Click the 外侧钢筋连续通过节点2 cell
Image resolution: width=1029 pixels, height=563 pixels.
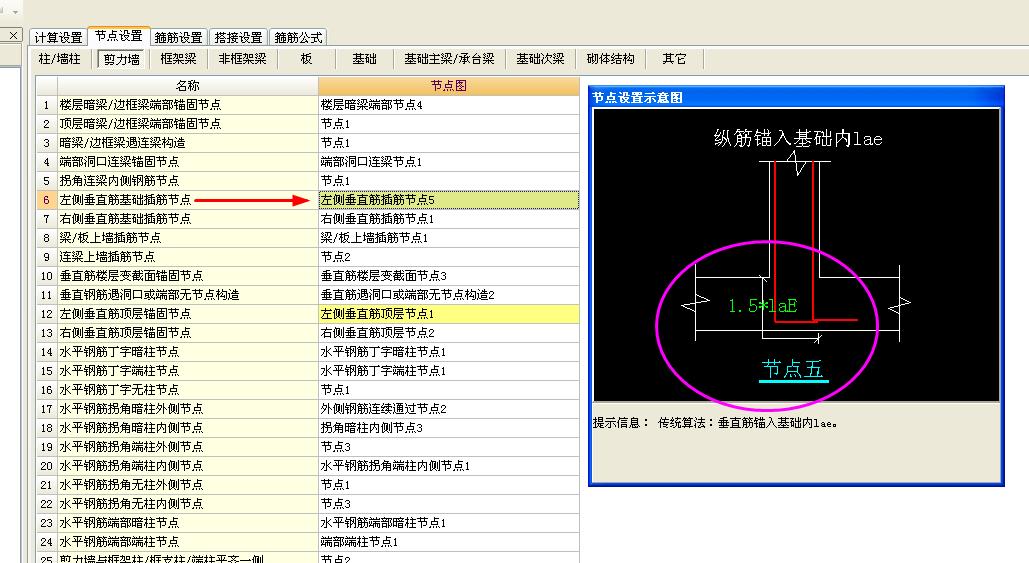(449, 409)
